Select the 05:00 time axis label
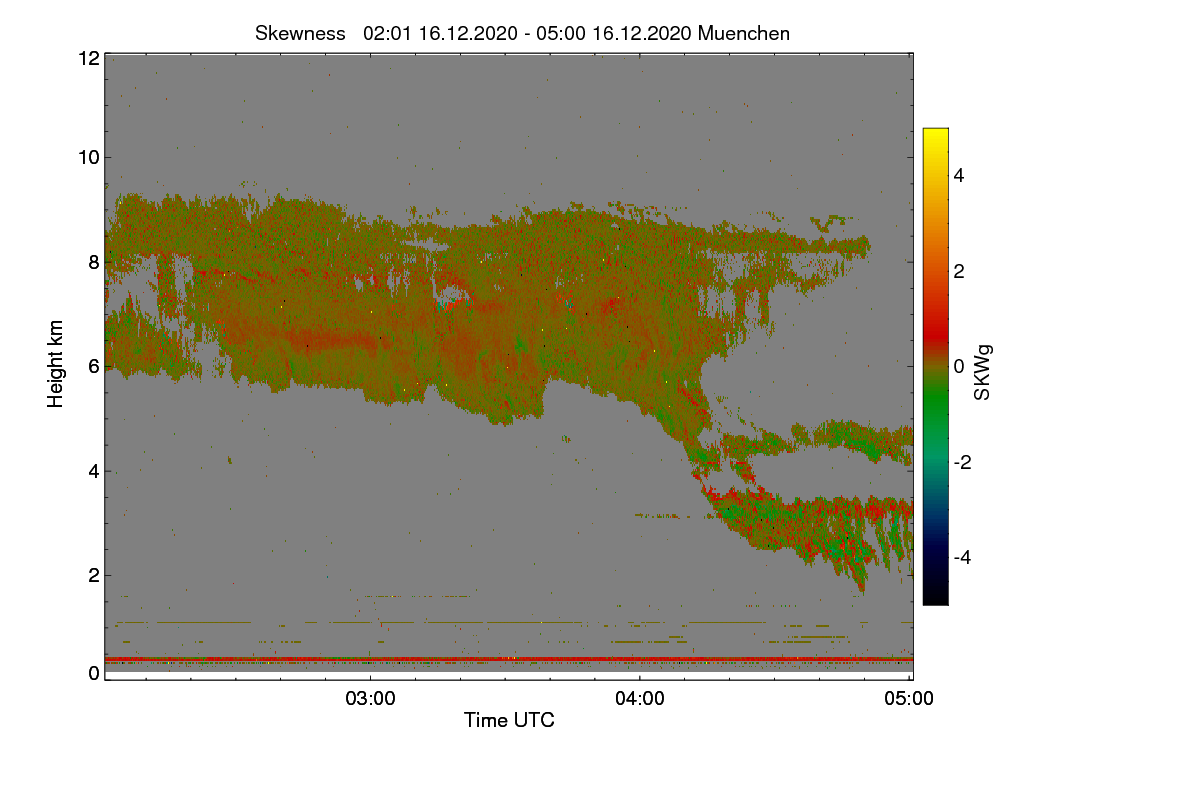 [910, 698]
